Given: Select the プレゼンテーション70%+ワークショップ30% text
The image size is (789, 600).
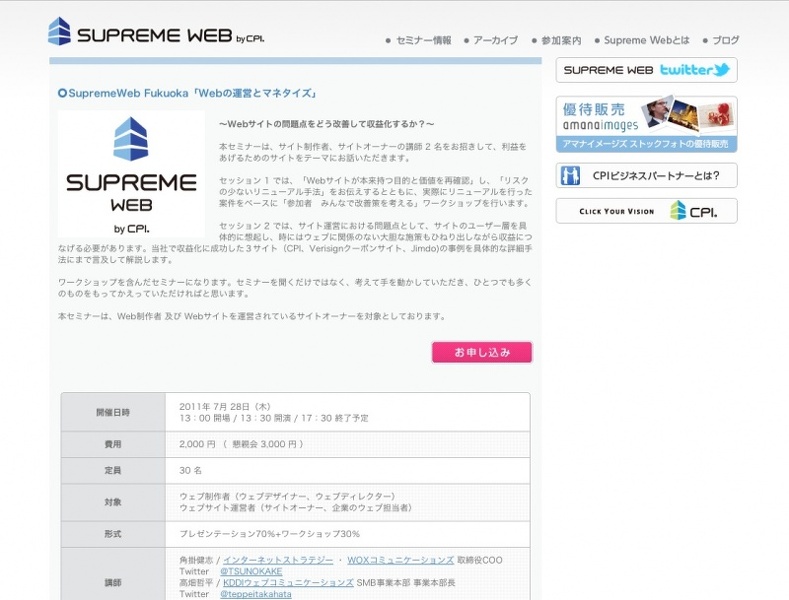Looking at the screenshot, I should (270, 534).
